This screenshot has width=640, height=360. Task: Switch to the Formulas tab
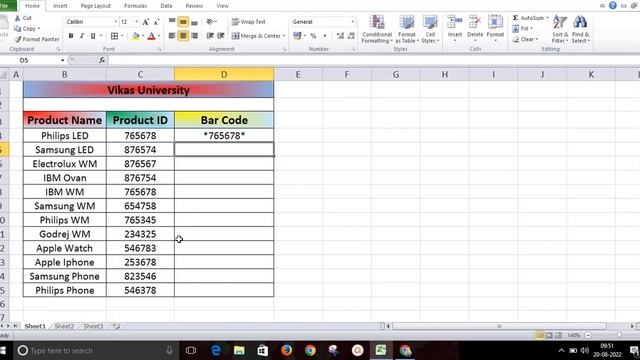click(136, 6)
